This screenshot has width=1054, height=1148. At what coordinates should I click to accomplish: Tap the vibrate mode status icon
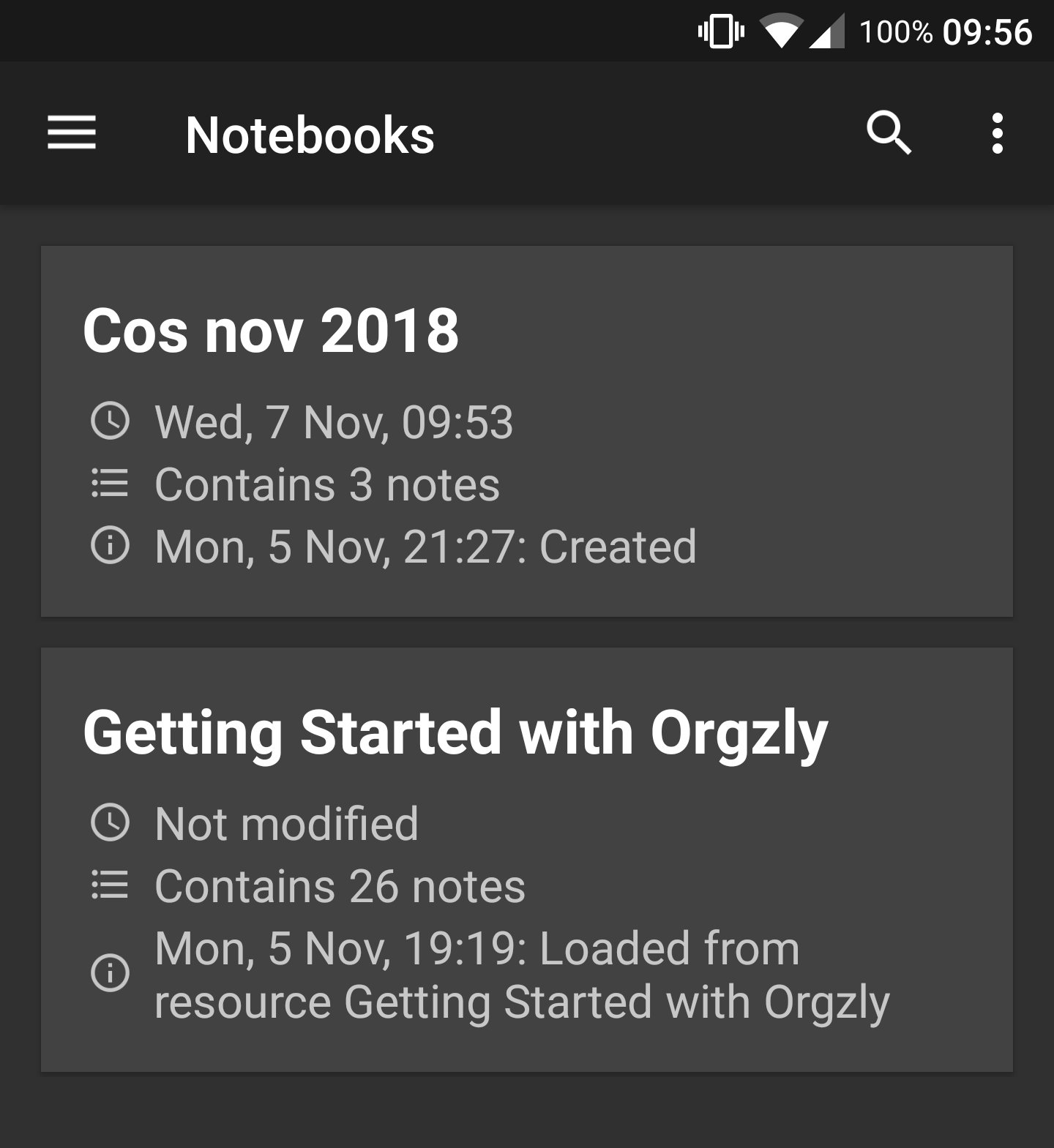719,31
